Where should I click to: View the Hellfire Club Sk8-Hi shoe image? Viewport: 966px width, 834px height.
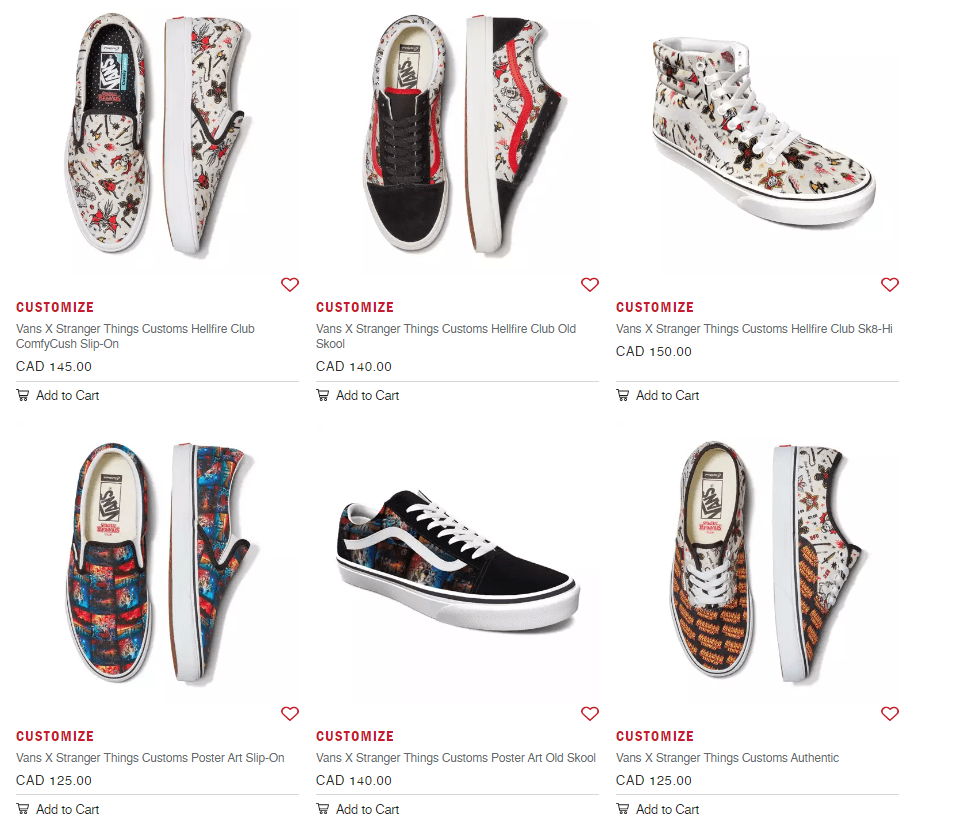pos(760,135)
